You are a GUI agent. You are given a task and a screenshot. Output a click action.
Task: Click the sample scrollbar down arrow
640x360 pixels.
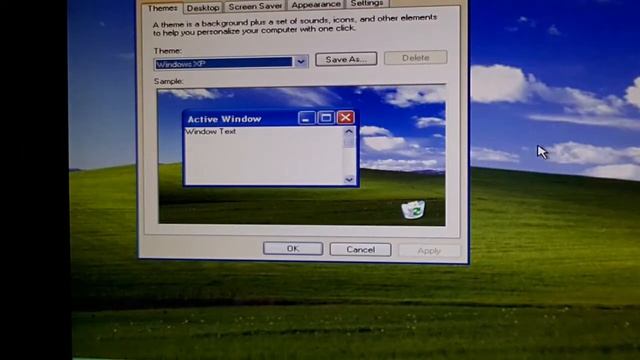349,179
